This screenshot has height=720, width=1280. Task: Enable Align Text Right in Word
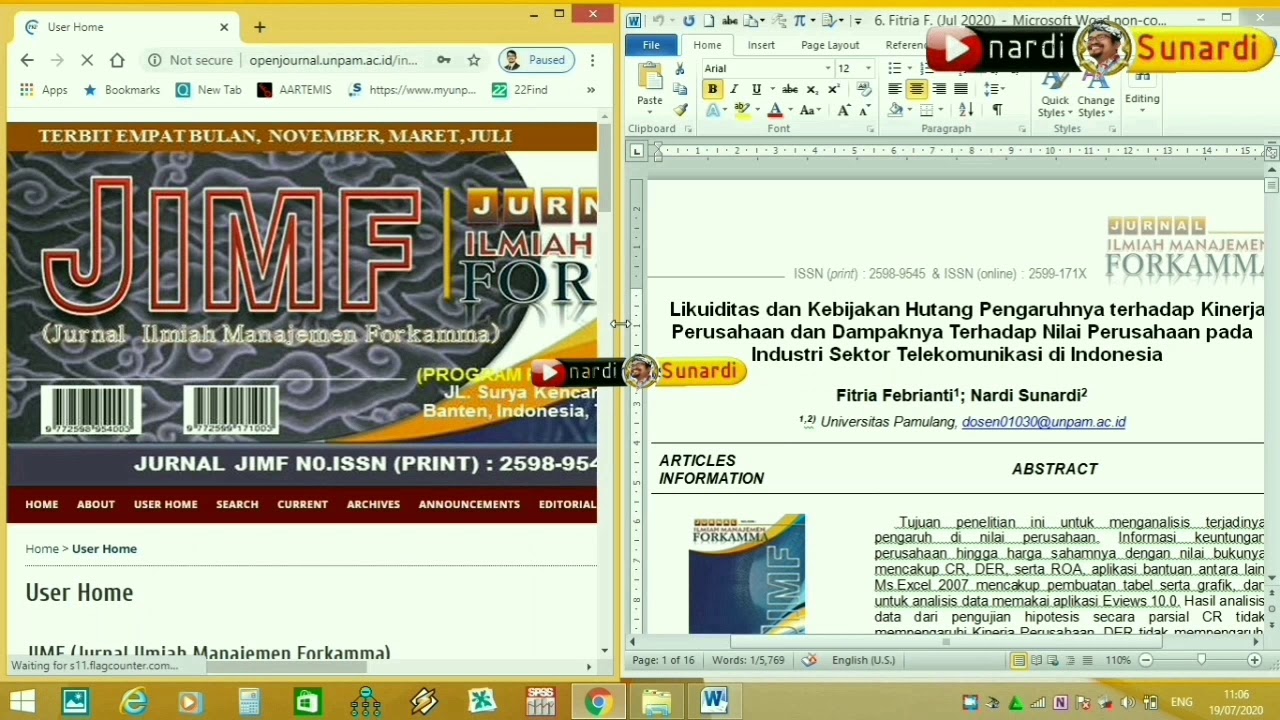939,89
